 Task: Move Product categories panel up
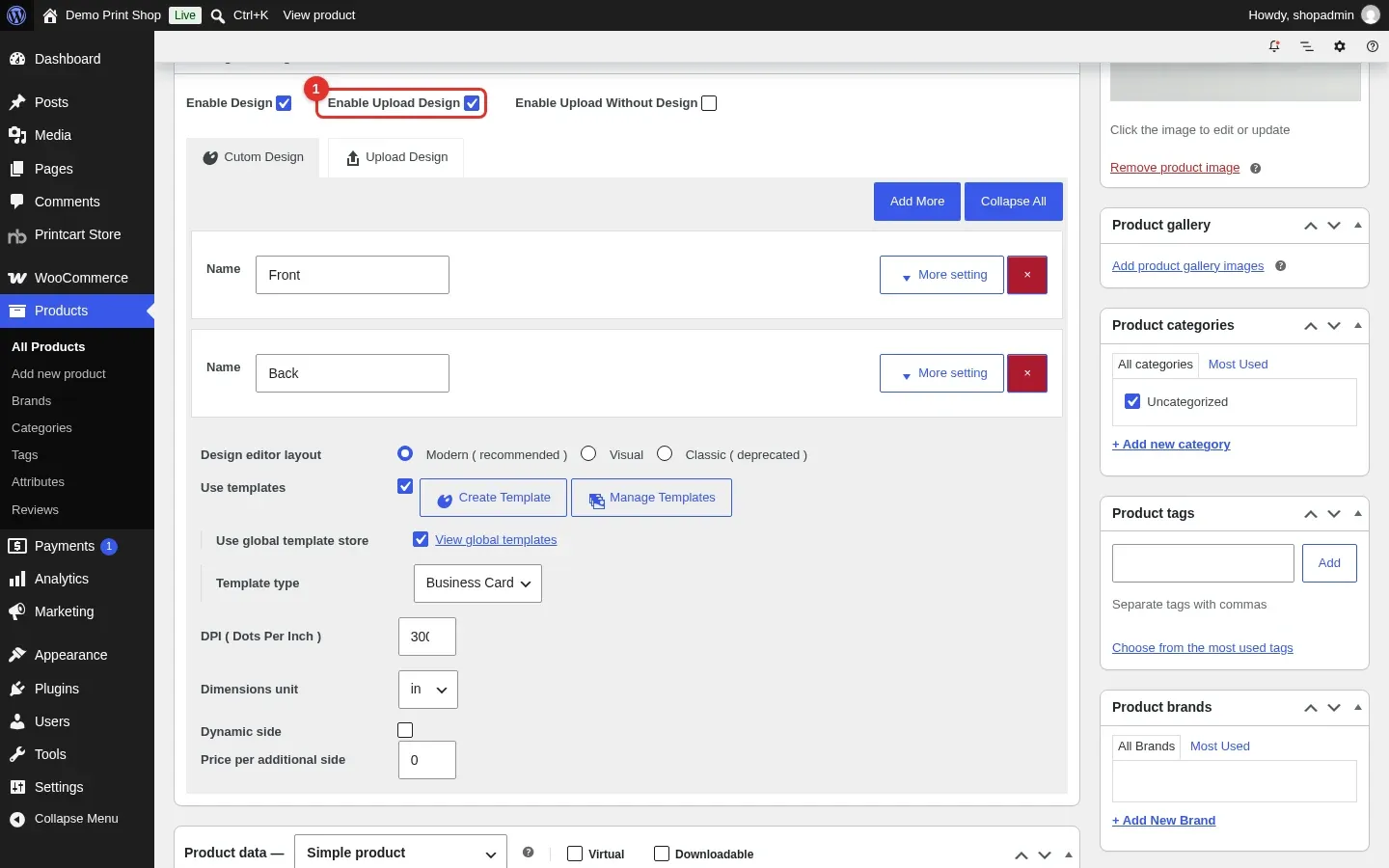(1311, 326)
